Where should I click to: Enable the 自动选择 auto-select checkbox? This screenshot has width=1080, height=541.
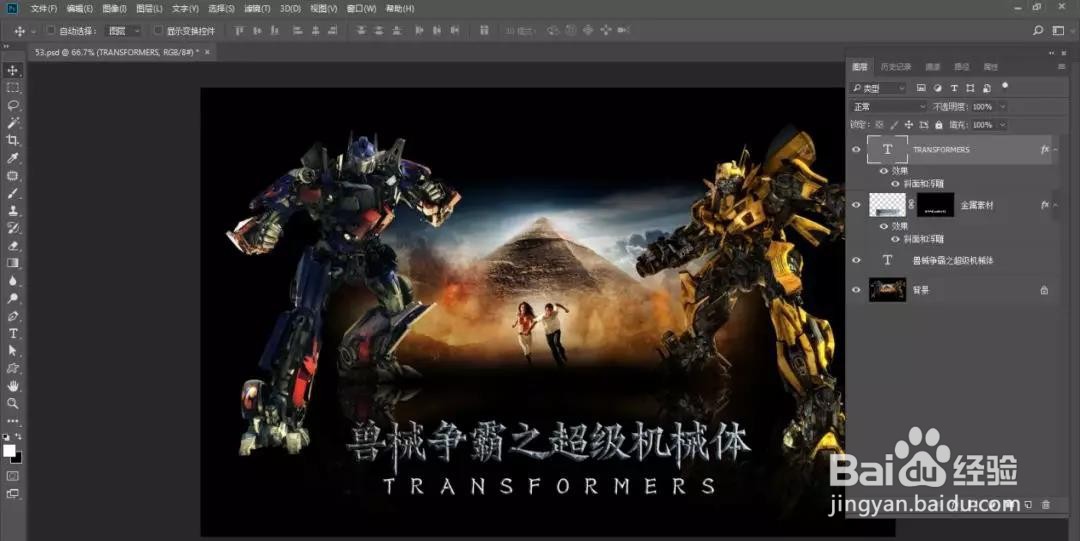click(50, 30)
